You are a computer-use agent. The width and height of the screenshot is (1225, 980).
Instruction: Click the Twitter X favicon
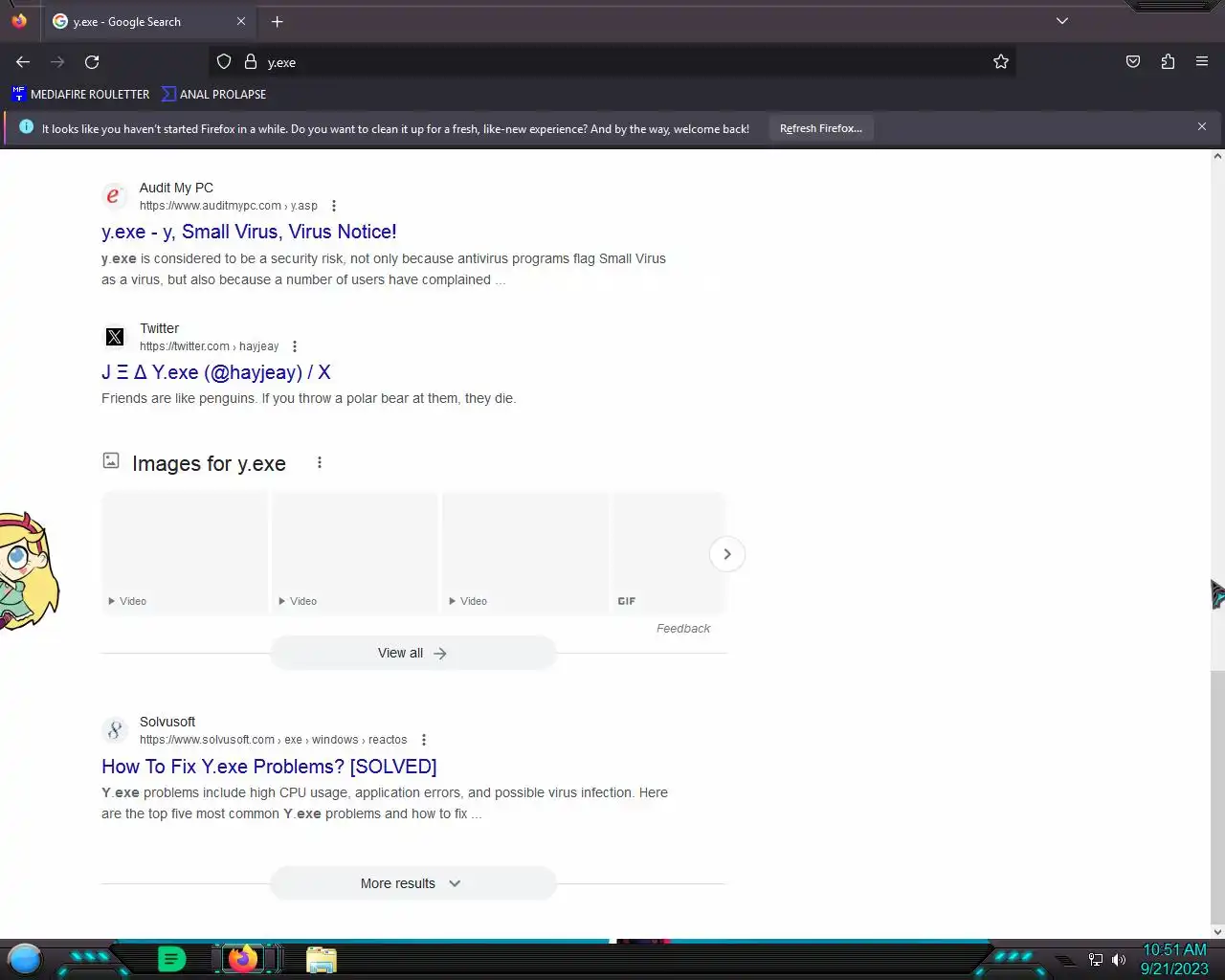[115, 337]
